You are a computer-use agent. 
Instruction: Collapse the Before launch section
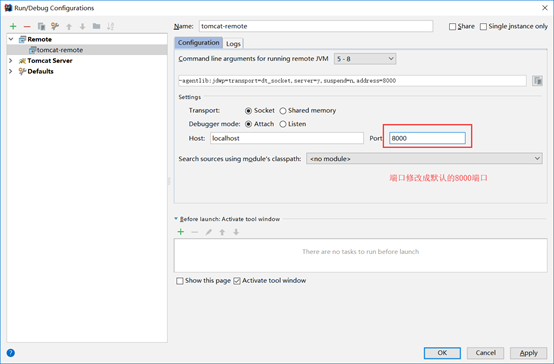click(176, 219)
